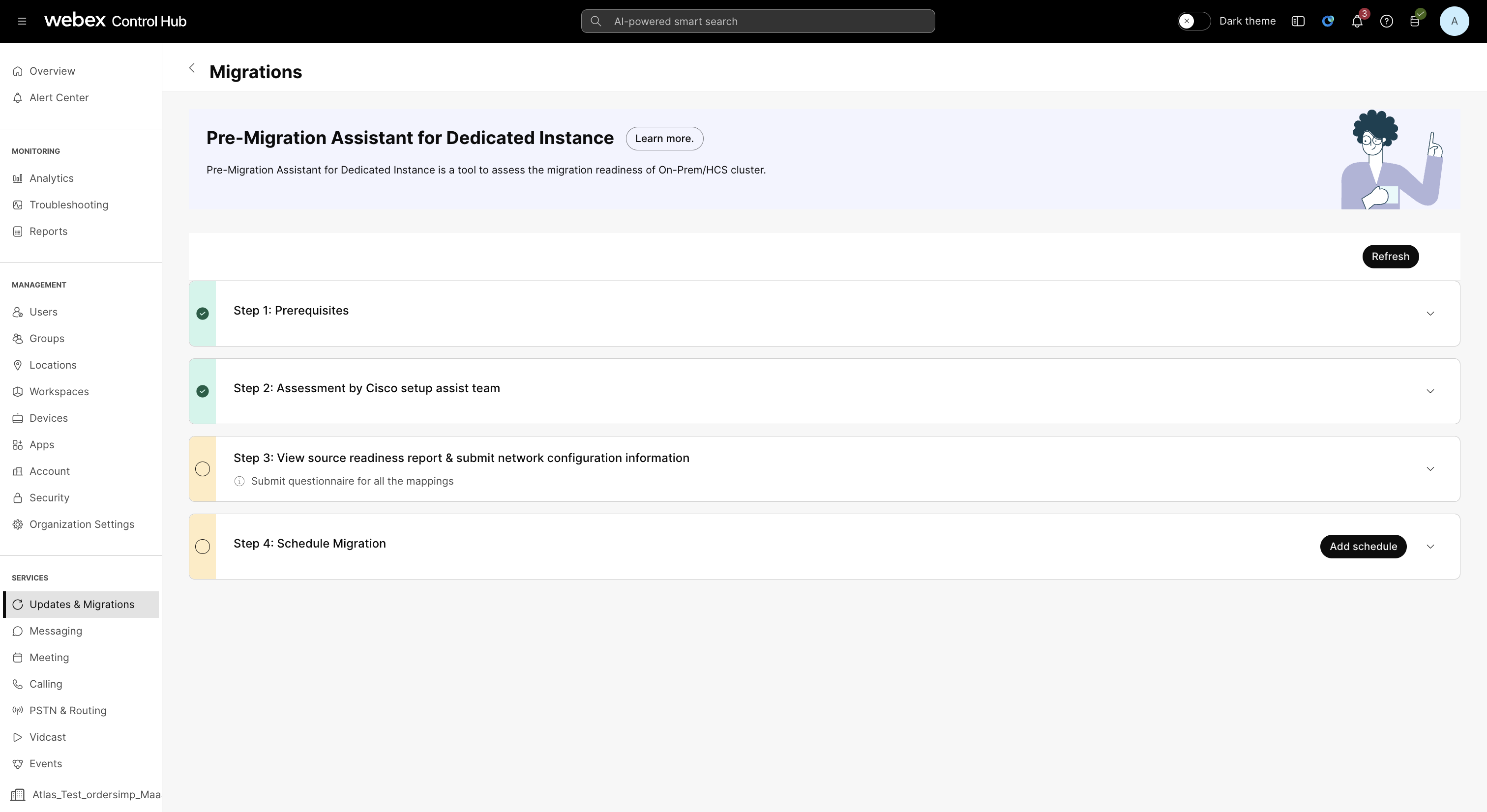Expand Step 1: Prerequisites chevron
Image resolution: width=1487 pixels, height=812 pixels.
click(1430, 314)
